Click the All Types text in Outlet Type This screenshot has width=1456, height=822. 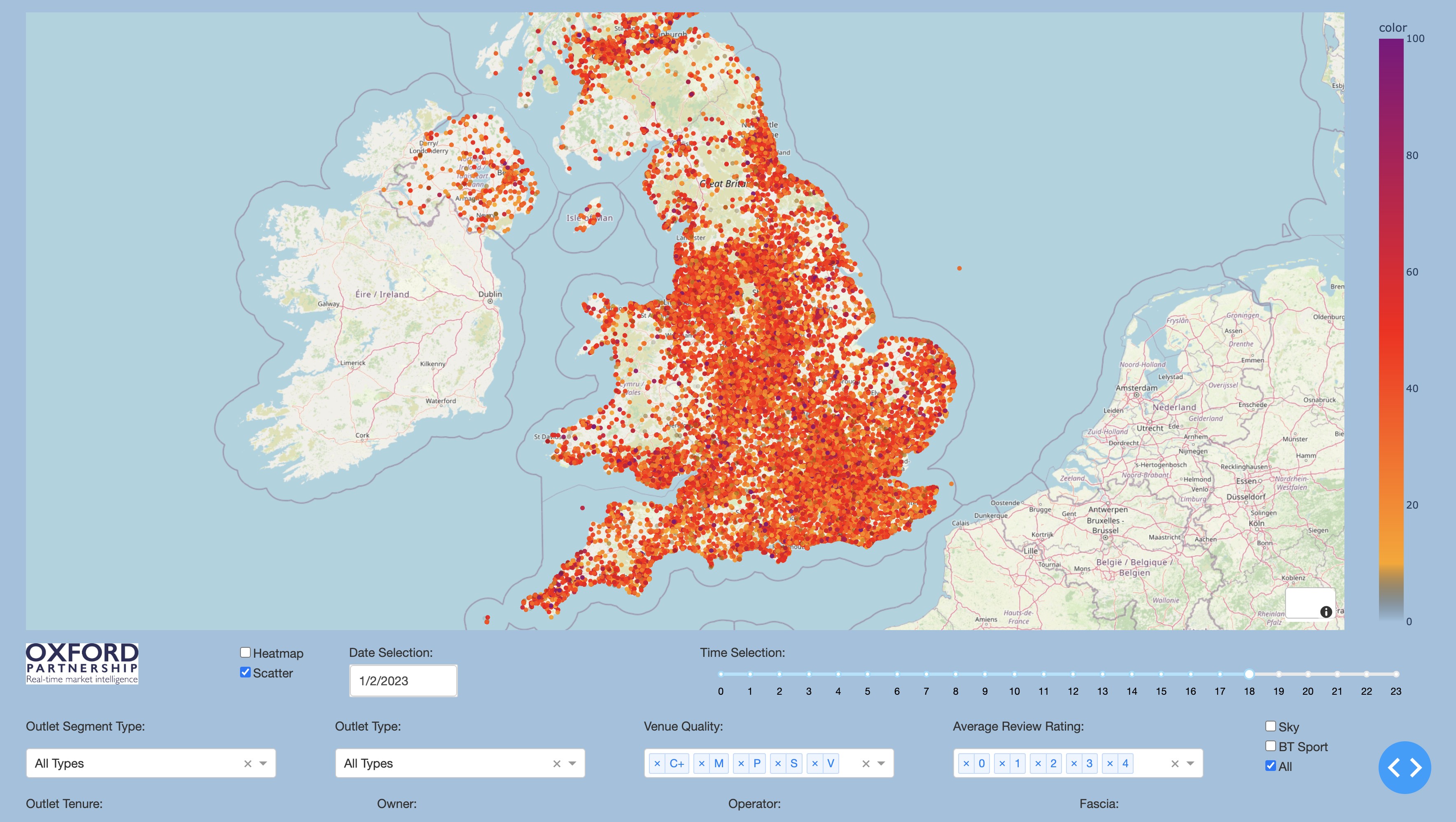(x=368, y=763)
